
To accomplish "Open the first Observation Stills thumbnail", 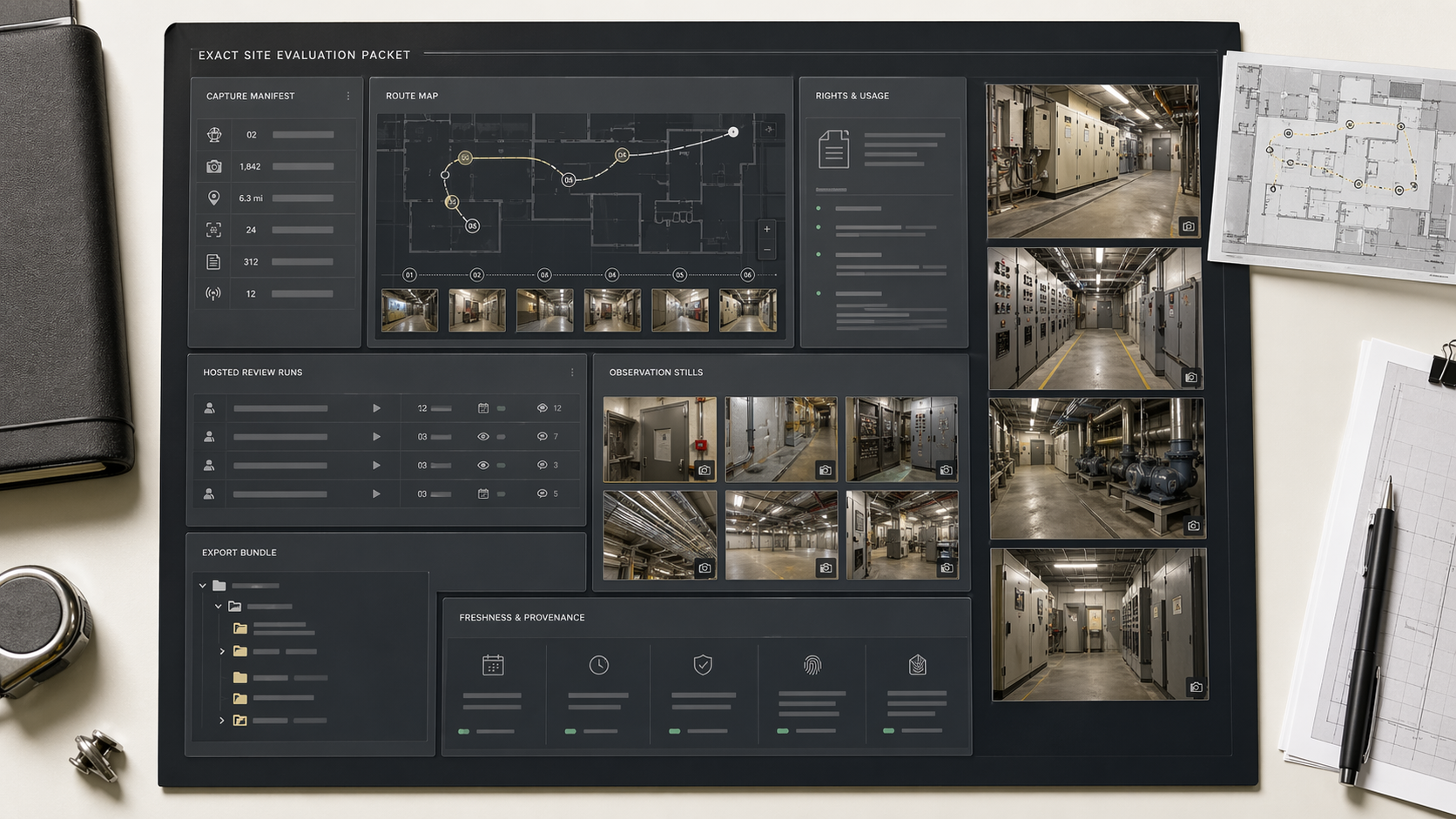I will [659, 437].
